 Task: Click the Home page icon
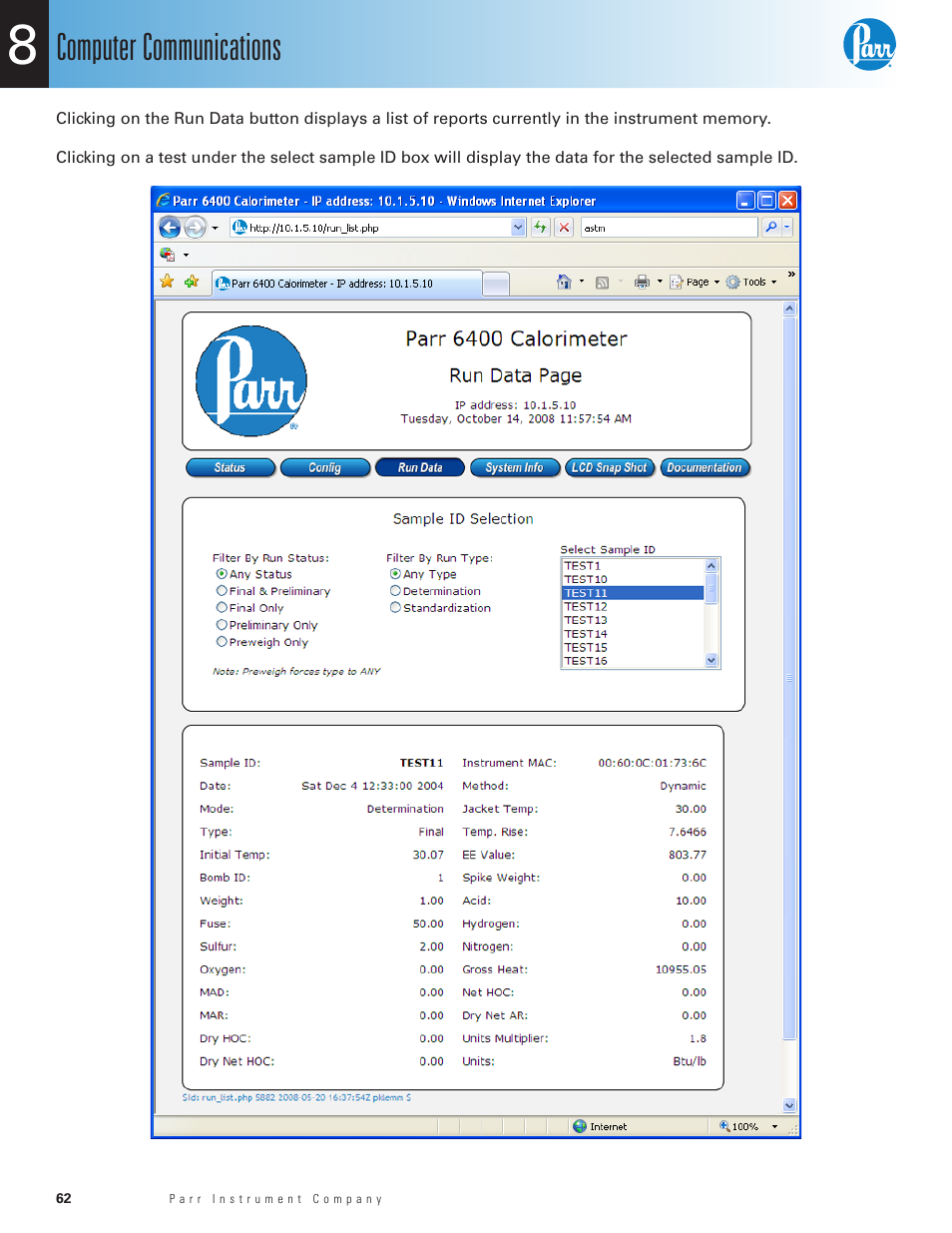564,282
